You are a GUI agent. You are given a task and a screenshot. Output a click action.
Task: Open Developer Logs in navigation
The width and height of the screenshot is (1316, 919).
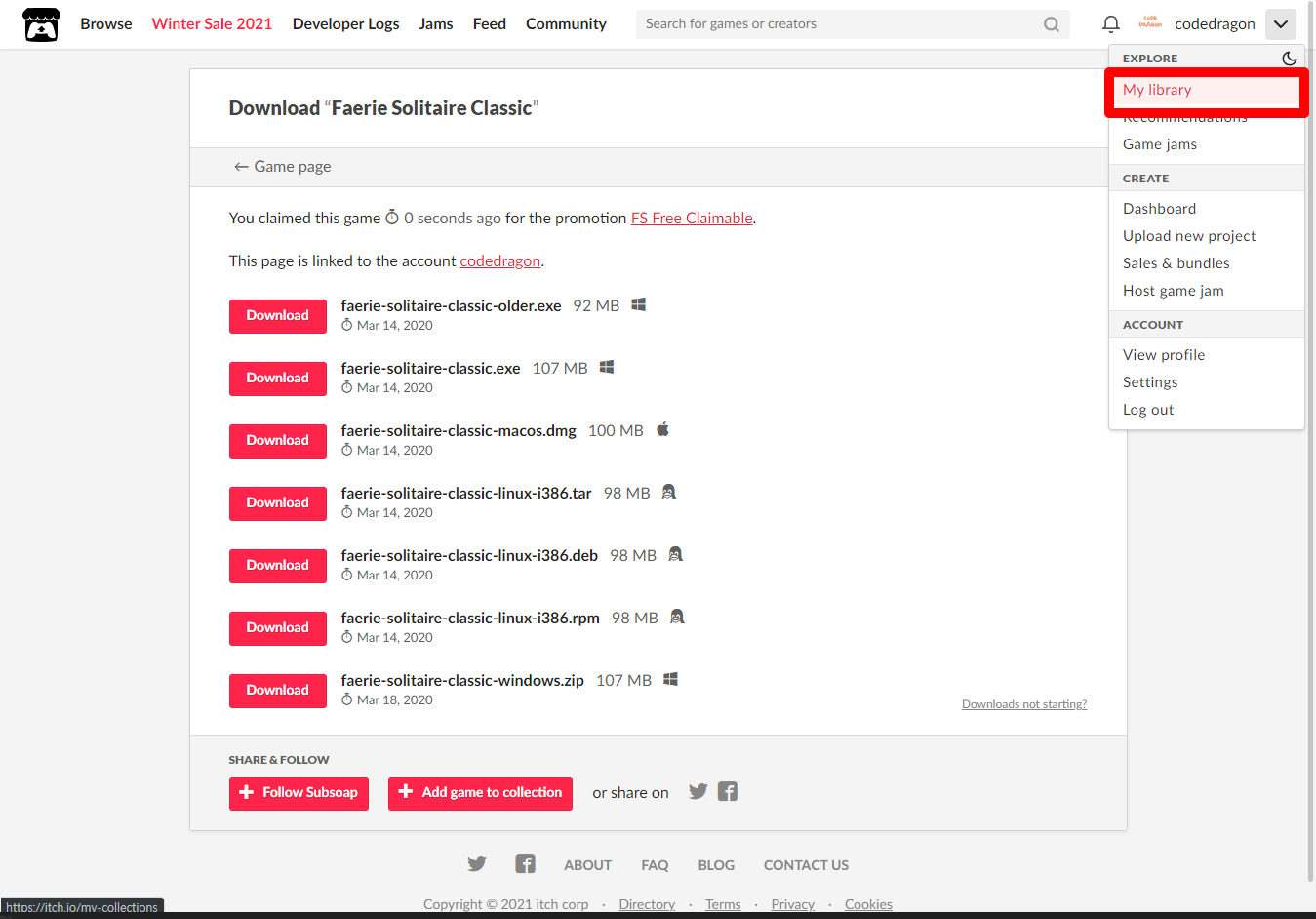tap(345, 24)
